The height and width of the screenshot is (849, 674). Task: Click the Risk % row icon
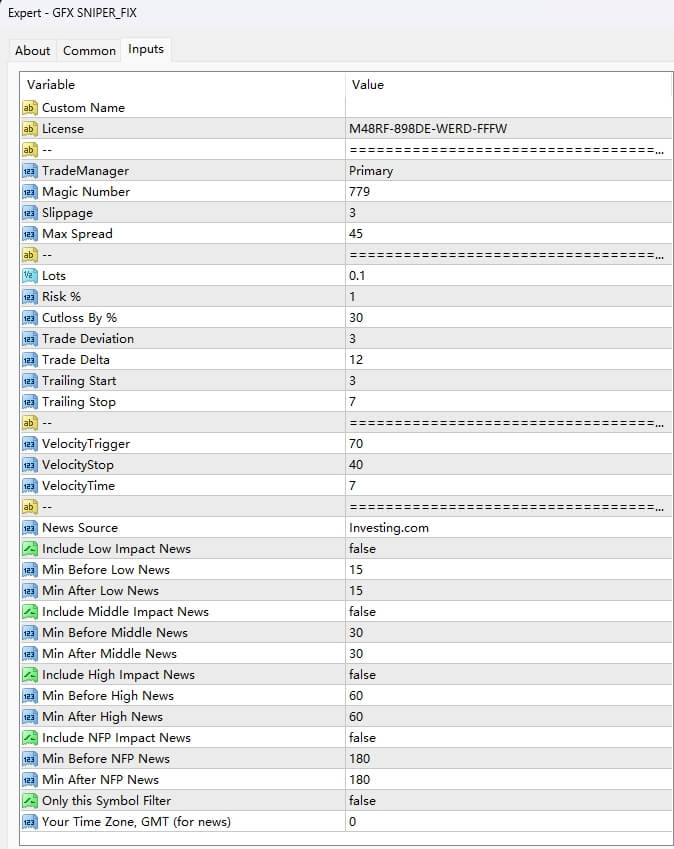[x=29, y=297]
